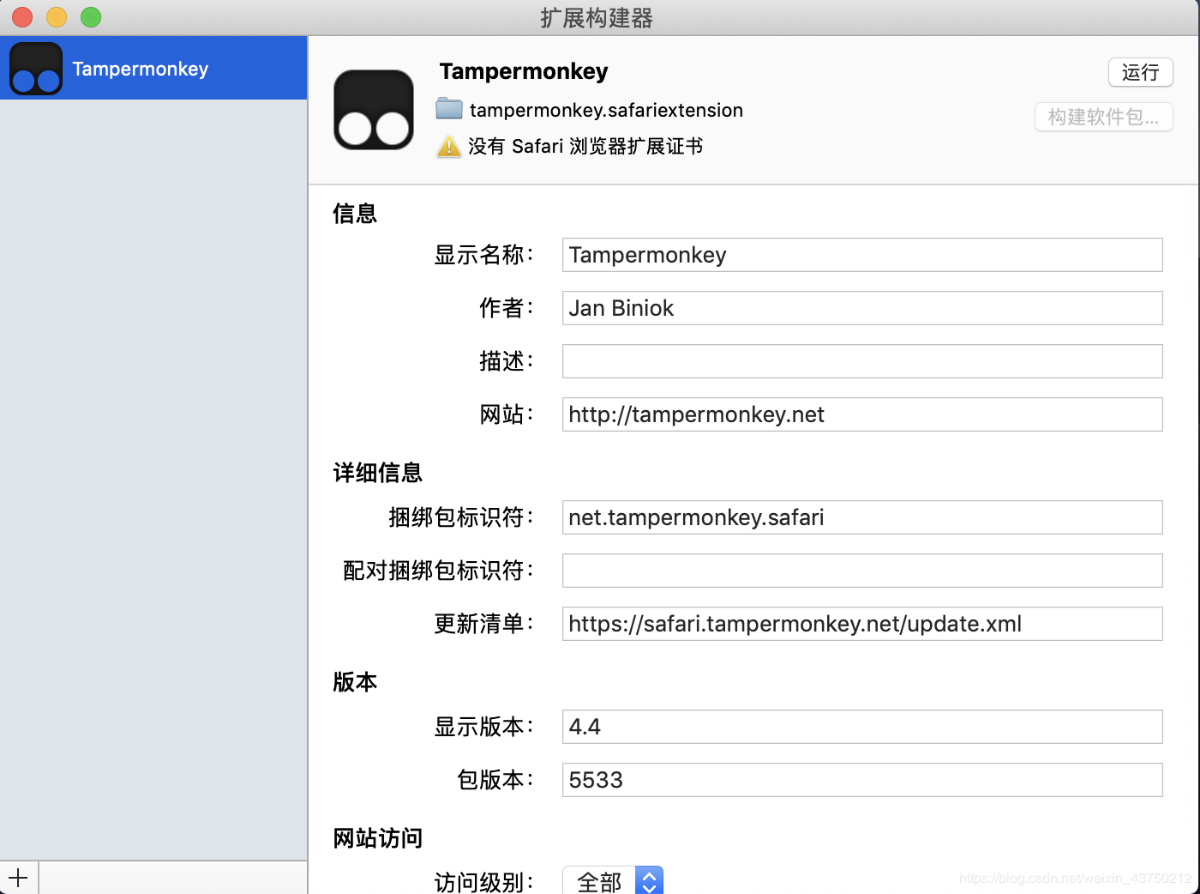Viewport: 1200px width, 894px height.
Task: Click the 详细信息 section heading
Action: click(x=377, y=472)
